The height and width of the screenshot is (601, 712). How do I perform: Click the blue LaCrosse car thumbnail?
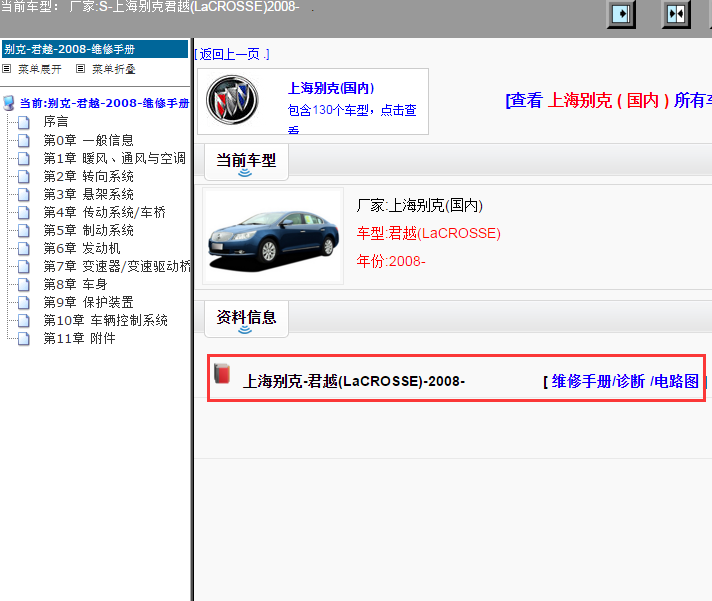point(273,236)
